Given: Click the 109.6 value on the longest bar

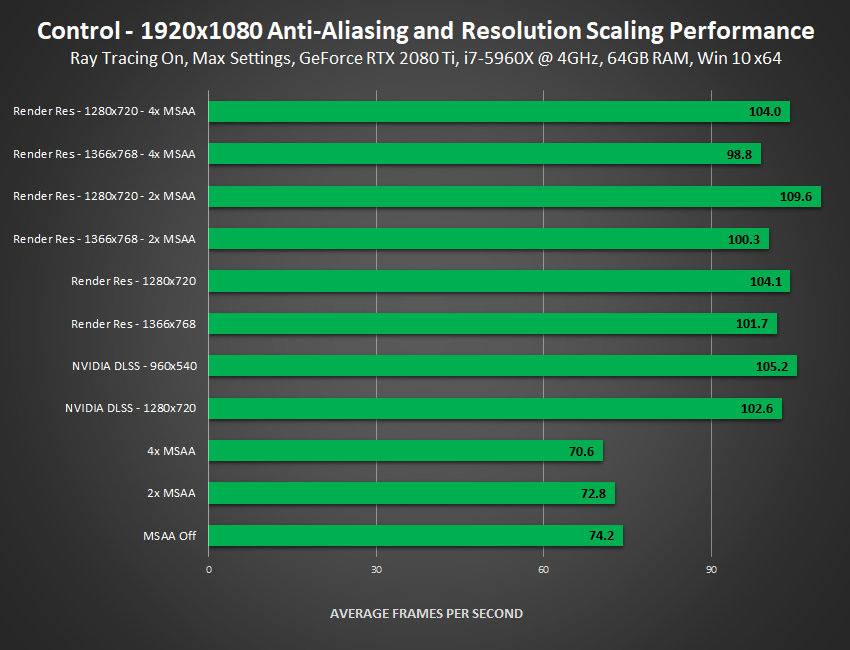Looking at the screenshot, I should [796, 197].
